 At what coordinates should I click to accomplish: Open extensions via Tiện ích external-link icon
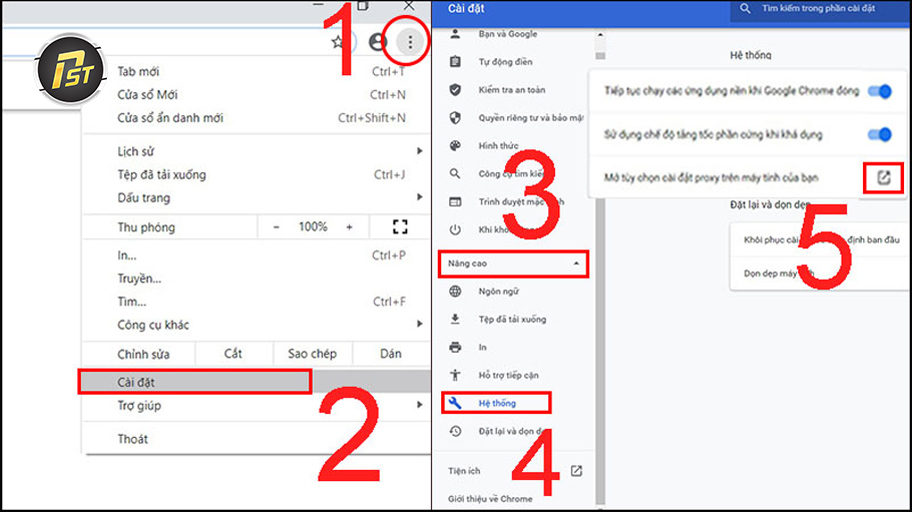(576, 471)
